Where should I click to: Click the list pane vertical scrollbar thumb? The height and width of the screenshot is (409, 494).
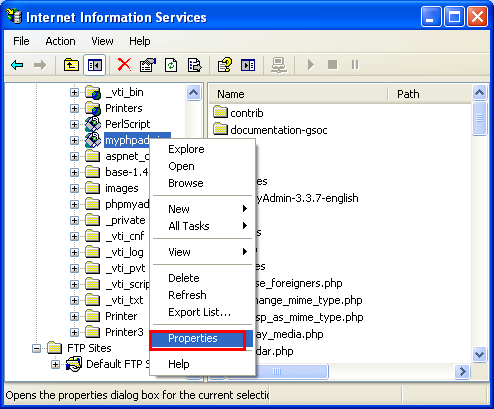pos(480,118)
